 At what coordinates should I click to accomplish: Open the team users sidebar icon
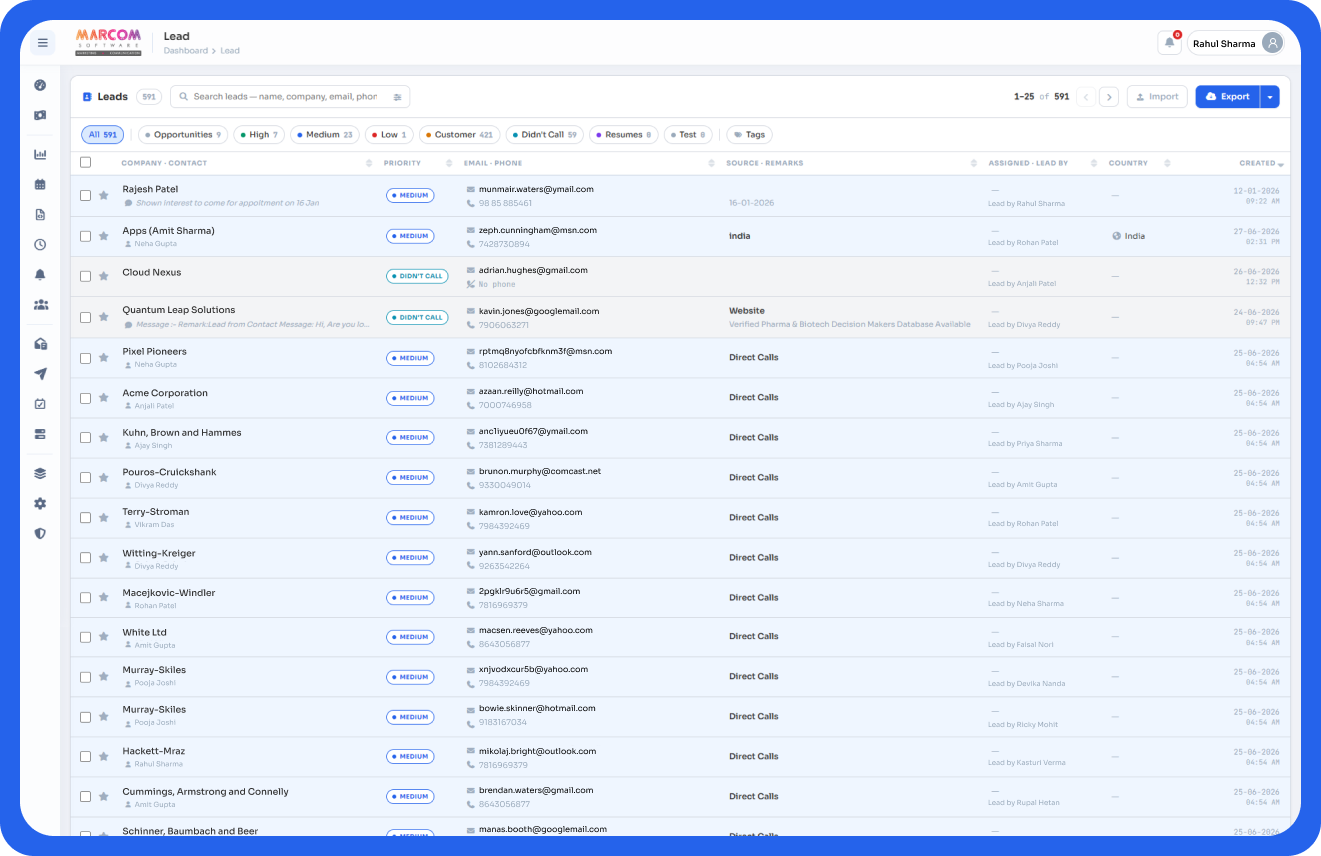40,304
